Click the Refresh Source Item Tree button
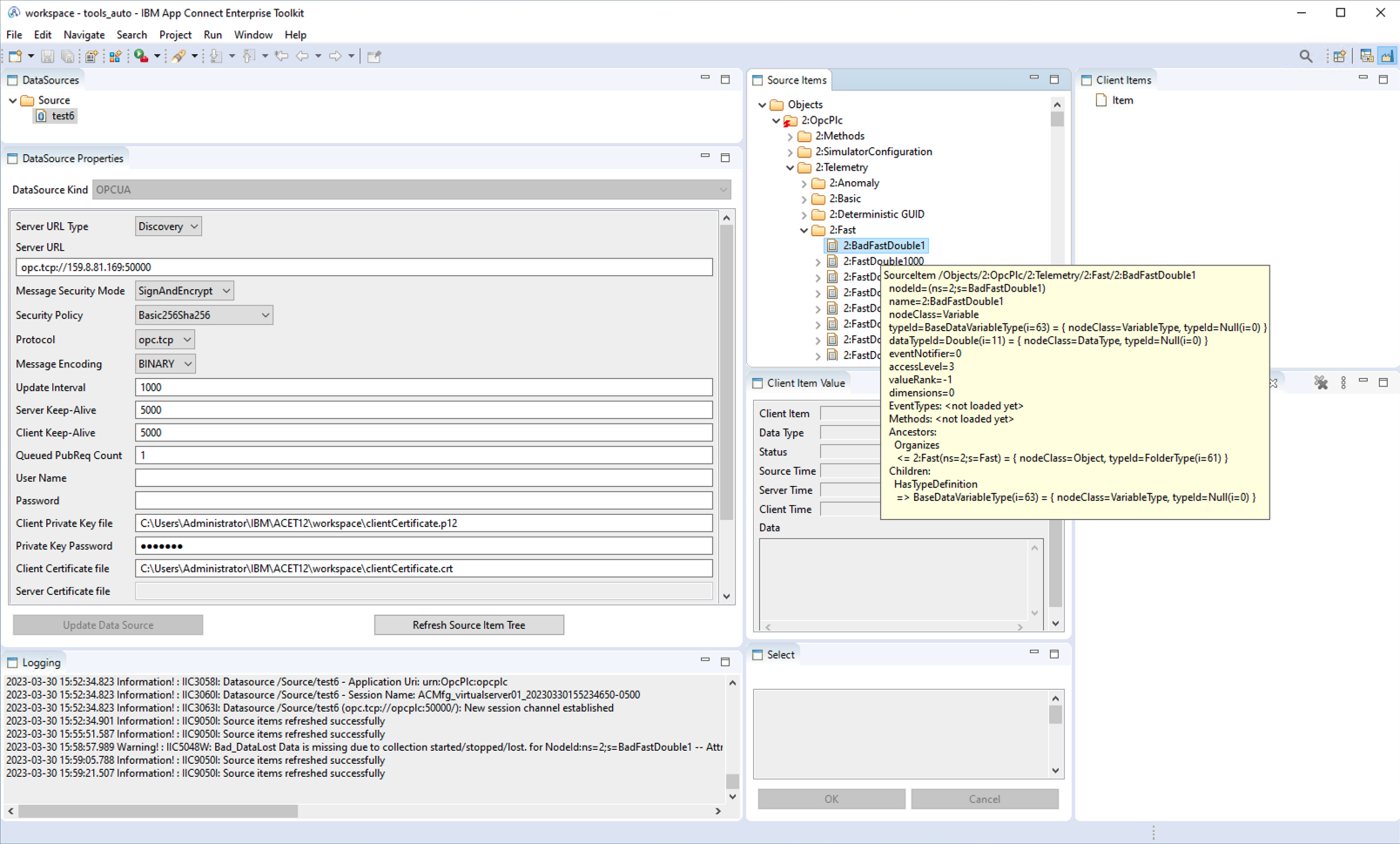 (x=469, y=625)
